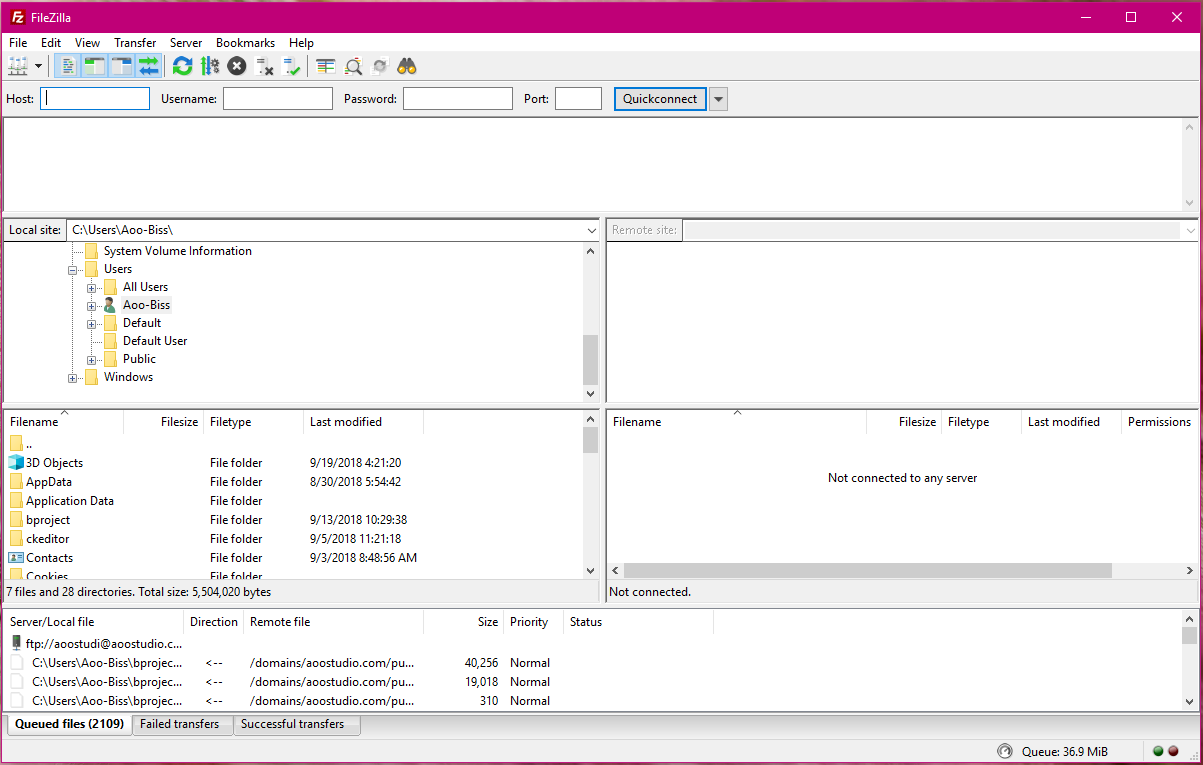Toggle local directory tree display
1203x765 pixels.
(x=95, y=66)
